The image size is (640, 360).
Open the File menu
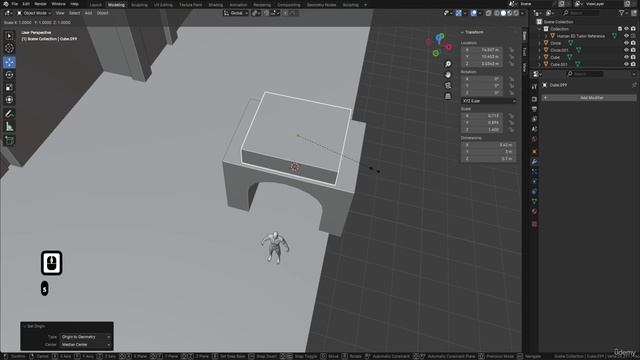coord(14,4)
